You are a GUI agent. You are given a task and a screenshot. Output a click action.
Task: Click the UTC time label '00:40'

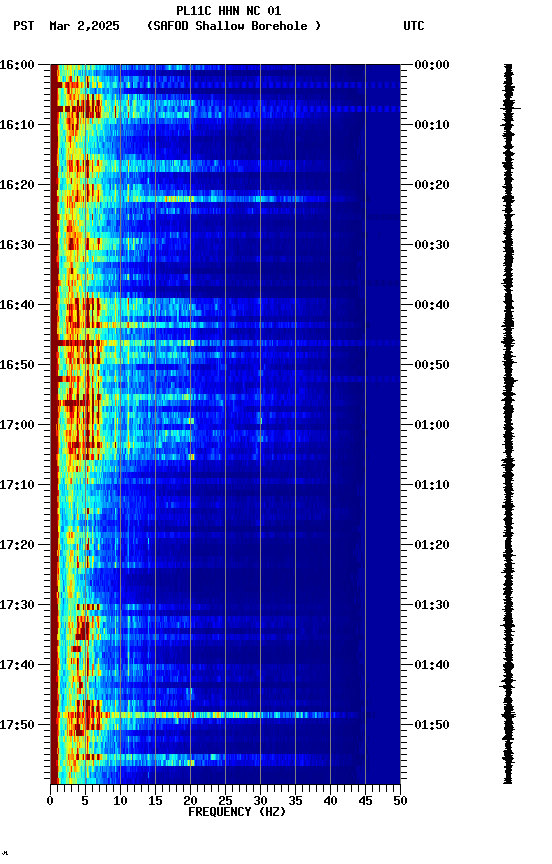click(x=432, y=305)
